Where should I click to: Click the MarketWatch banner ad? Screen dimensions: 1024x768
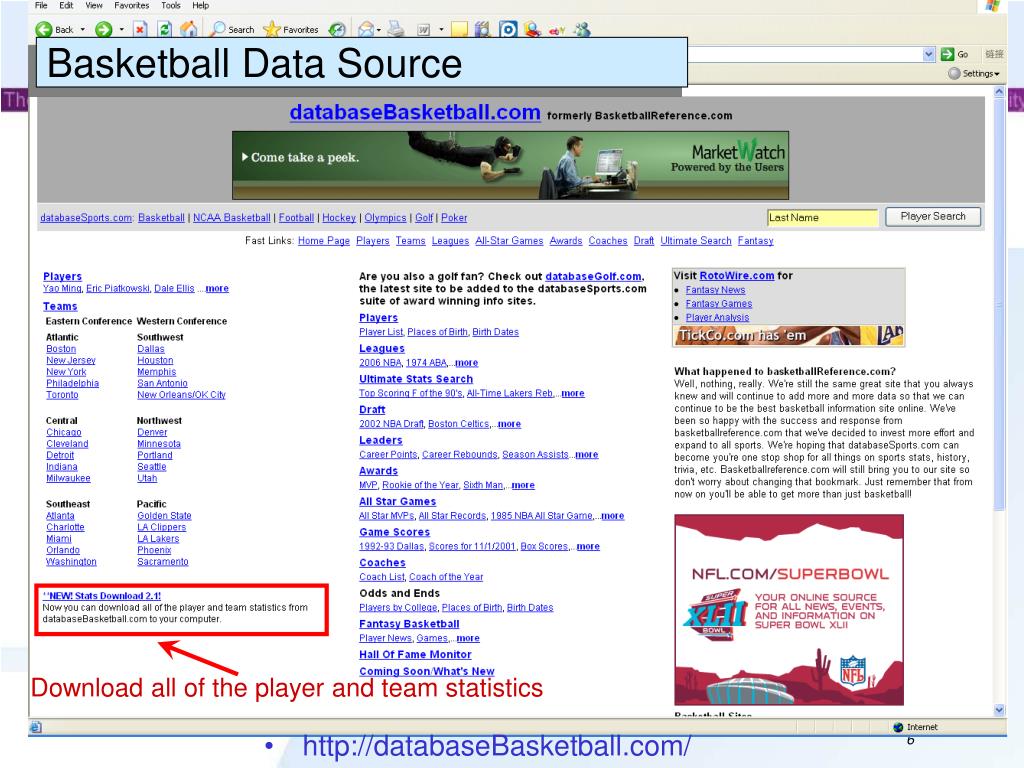click(510, 165)
